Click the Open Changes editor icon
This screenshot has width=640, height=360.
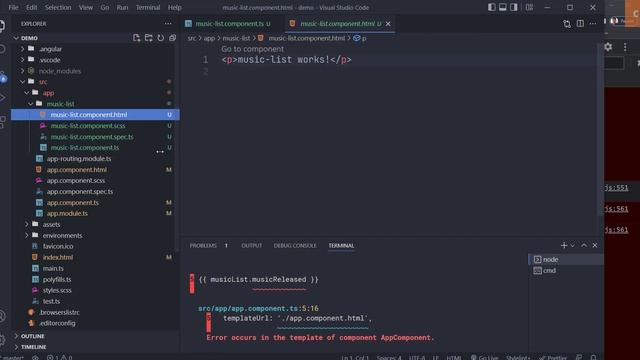(567, 24)
